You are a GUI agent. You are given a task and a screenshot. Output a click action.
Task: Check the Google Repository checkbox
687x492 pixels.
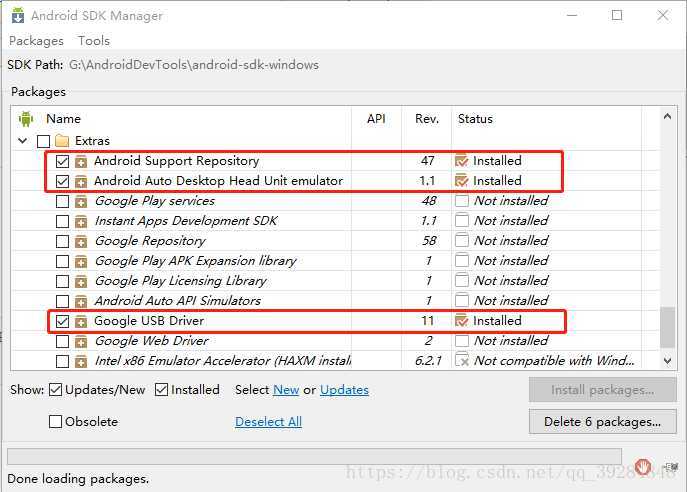(x=62, y=241)
